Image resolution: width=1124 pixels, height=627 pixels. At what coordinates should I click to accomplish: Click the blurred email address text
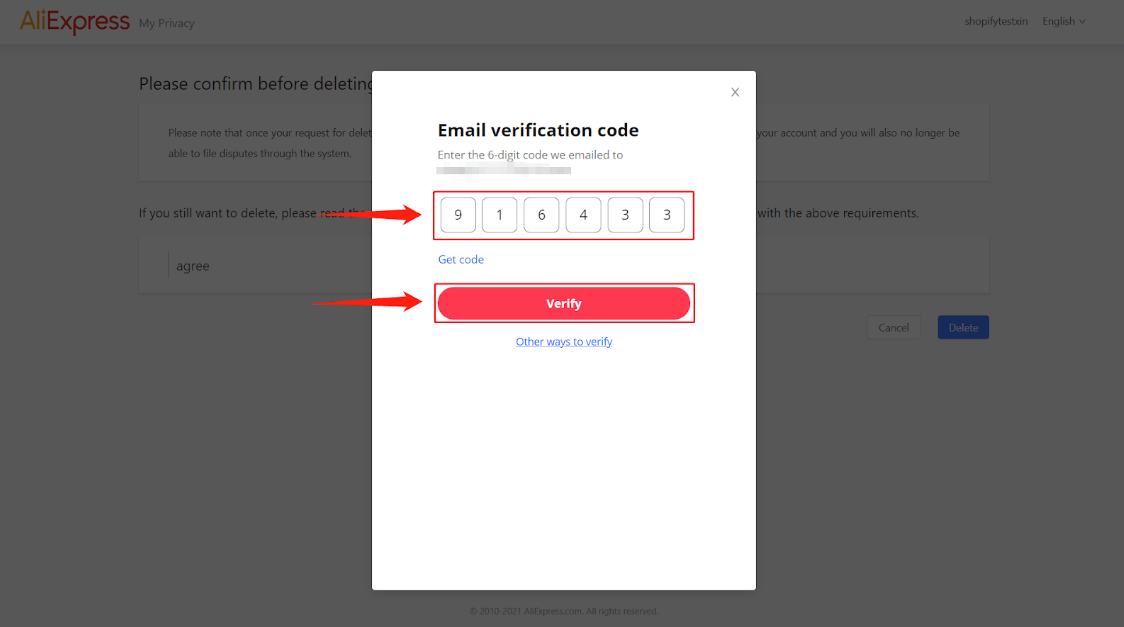click(504, 171)
